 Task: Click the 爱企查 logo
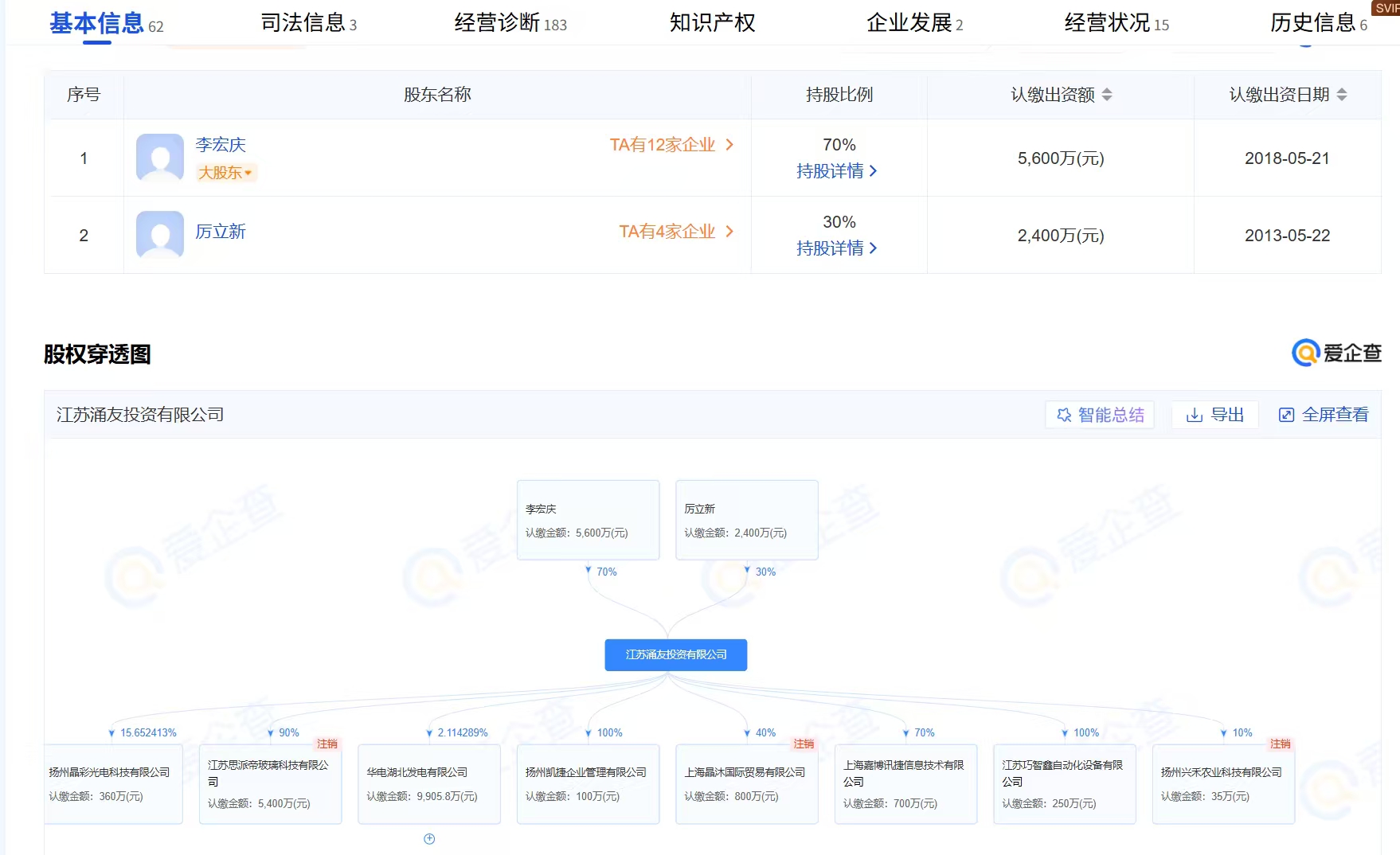point(1336,353)
